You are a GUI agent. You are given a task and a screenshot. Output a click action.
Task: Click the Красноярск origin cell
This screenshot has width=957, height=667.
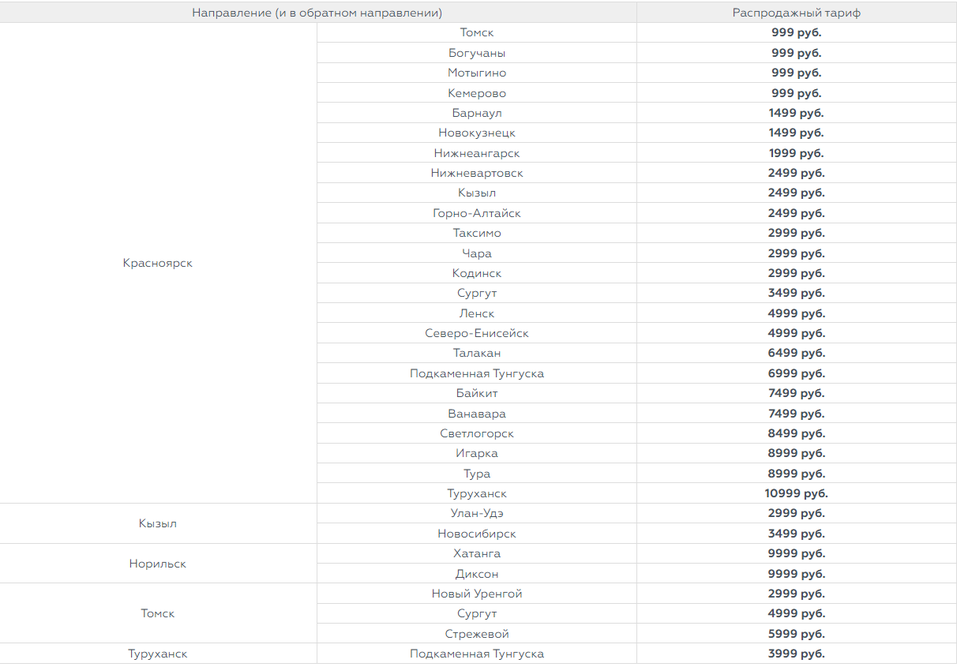coord(158,263)
